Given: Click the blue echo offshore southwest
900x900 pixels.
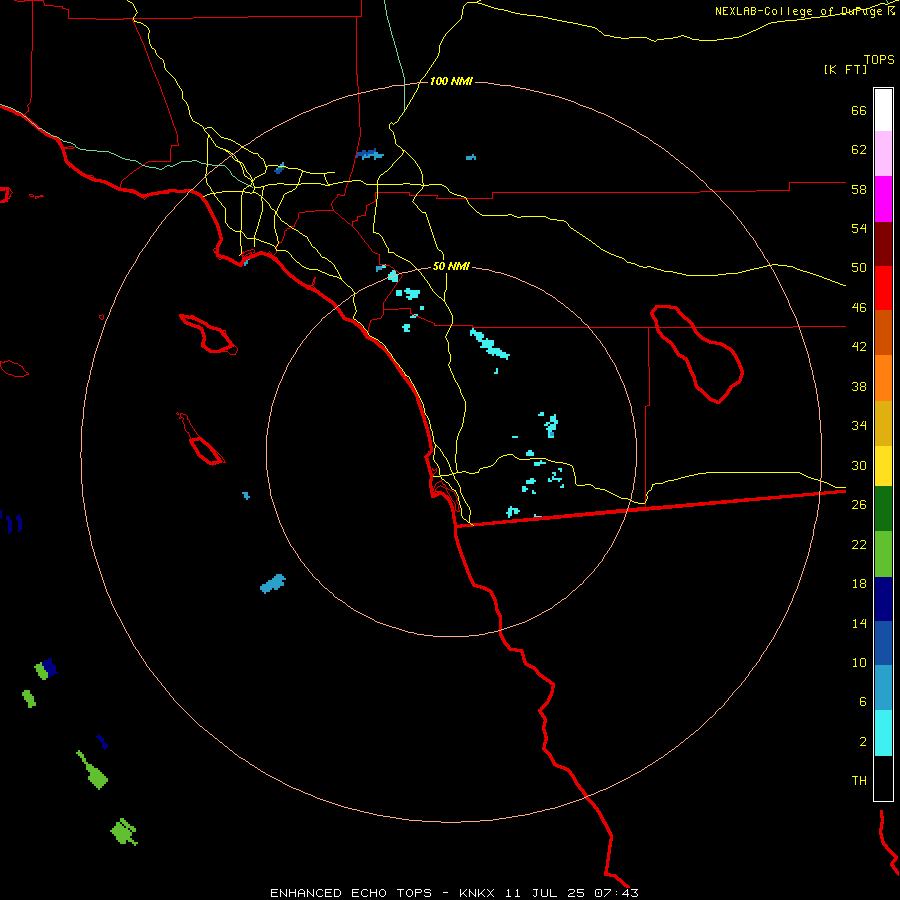Looking at the screenshot, I should click(273, 584).
